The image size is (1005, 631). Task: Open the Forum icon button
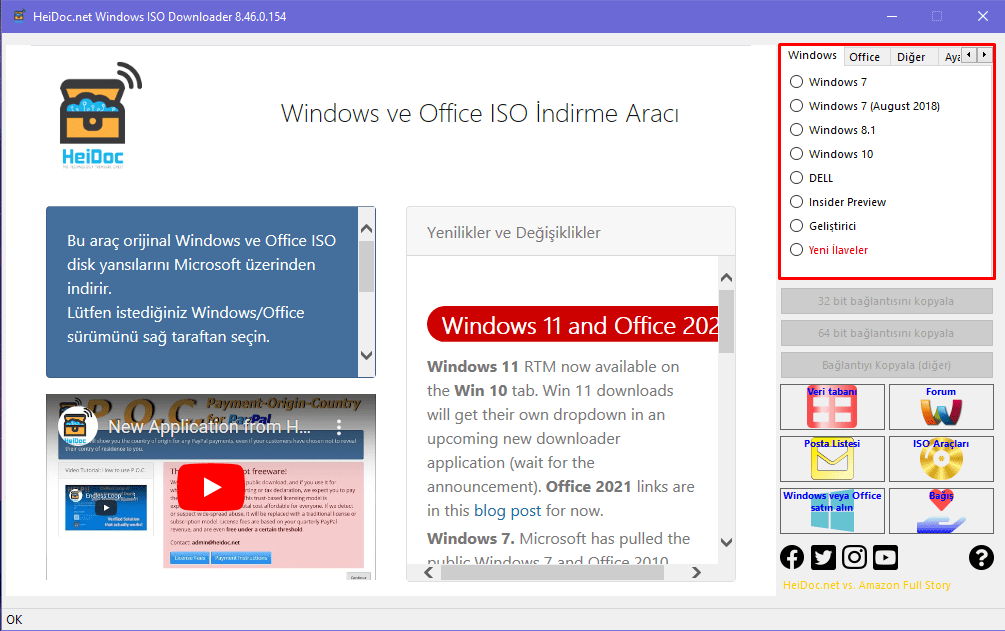point(941,407)
